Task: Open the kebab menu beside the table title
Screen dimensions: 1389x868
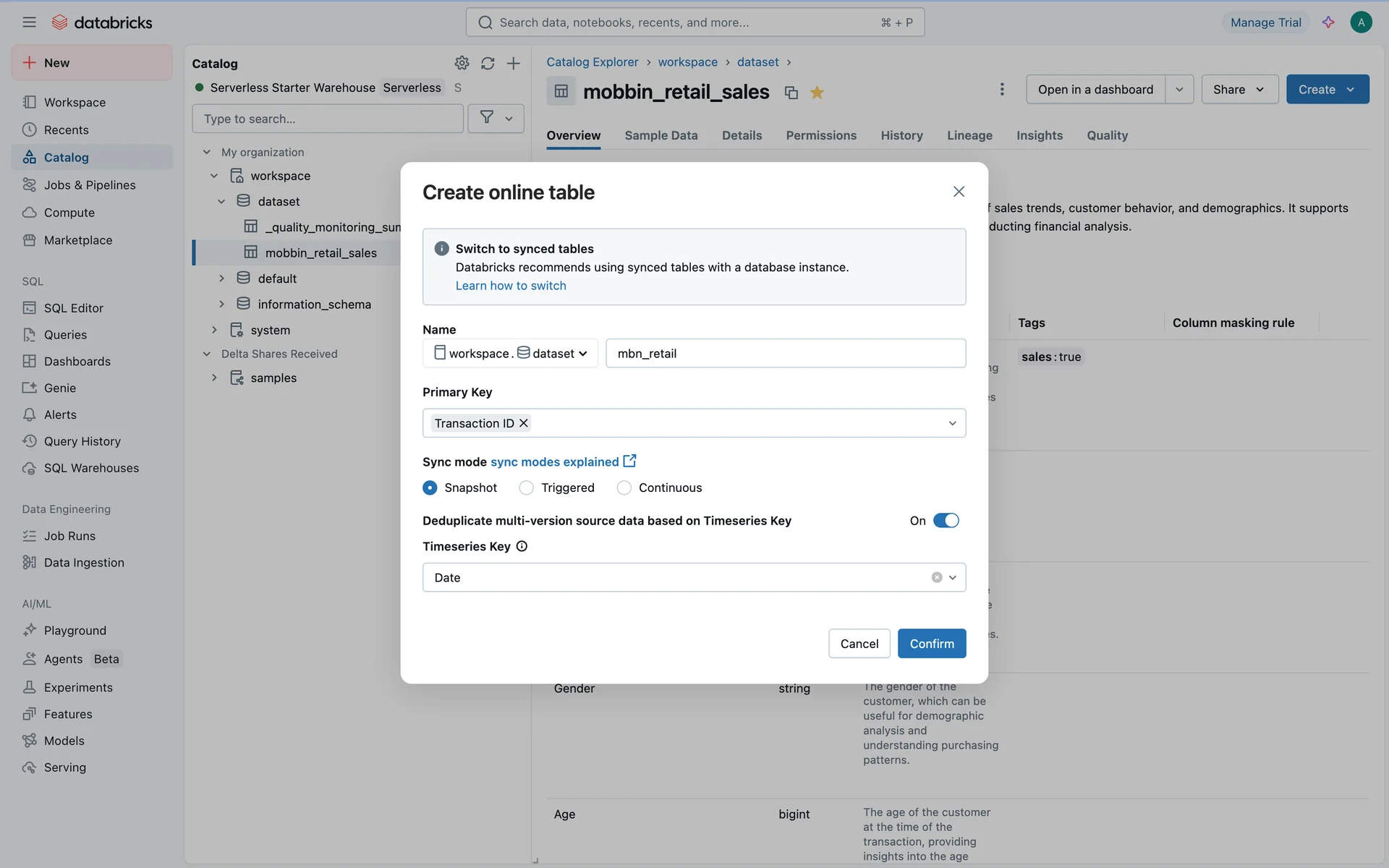Action: [1001, 89]
